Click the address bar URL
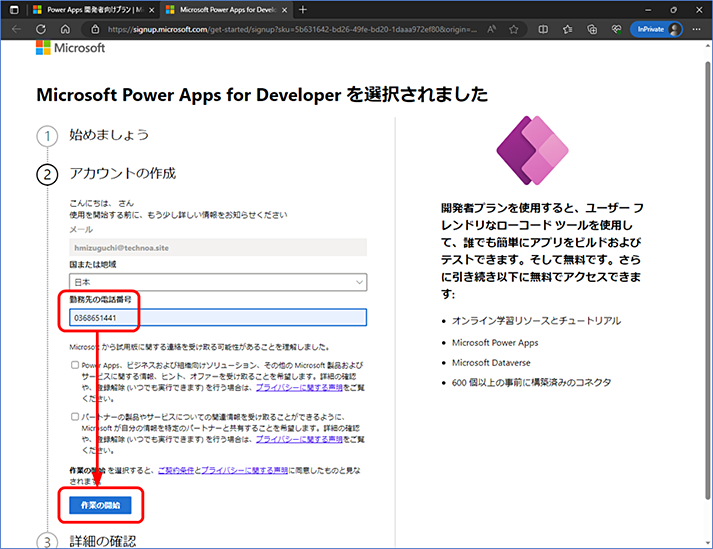 pyautogui.click(x=292, y=29)
